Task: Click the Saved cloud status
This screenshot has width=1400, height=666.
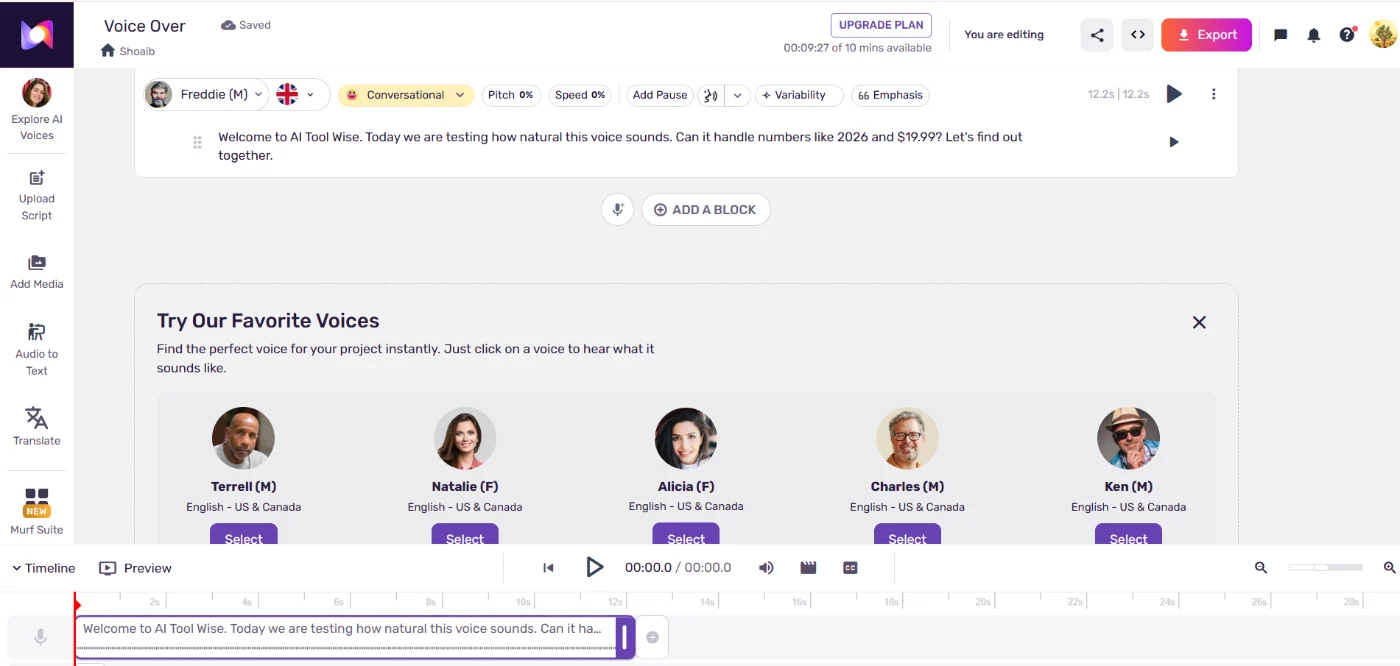Action: click(x=246, y=25)
